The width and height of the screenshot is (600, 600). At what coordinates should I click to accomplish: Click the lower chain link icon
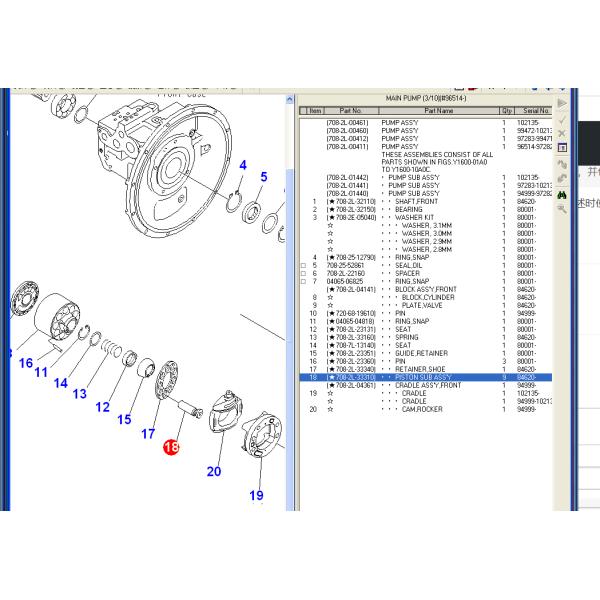pos(562,178)
